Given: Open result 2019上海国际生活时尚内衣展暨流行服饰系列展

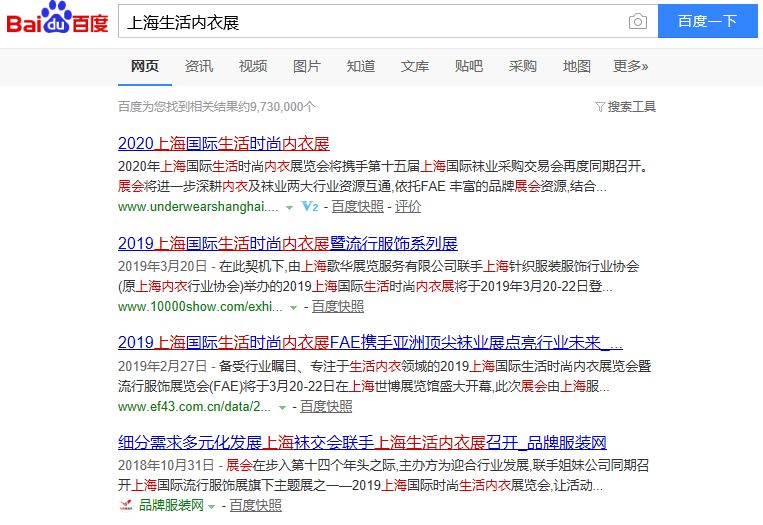Looking at the screenshot, I should [x=288, y=243].
